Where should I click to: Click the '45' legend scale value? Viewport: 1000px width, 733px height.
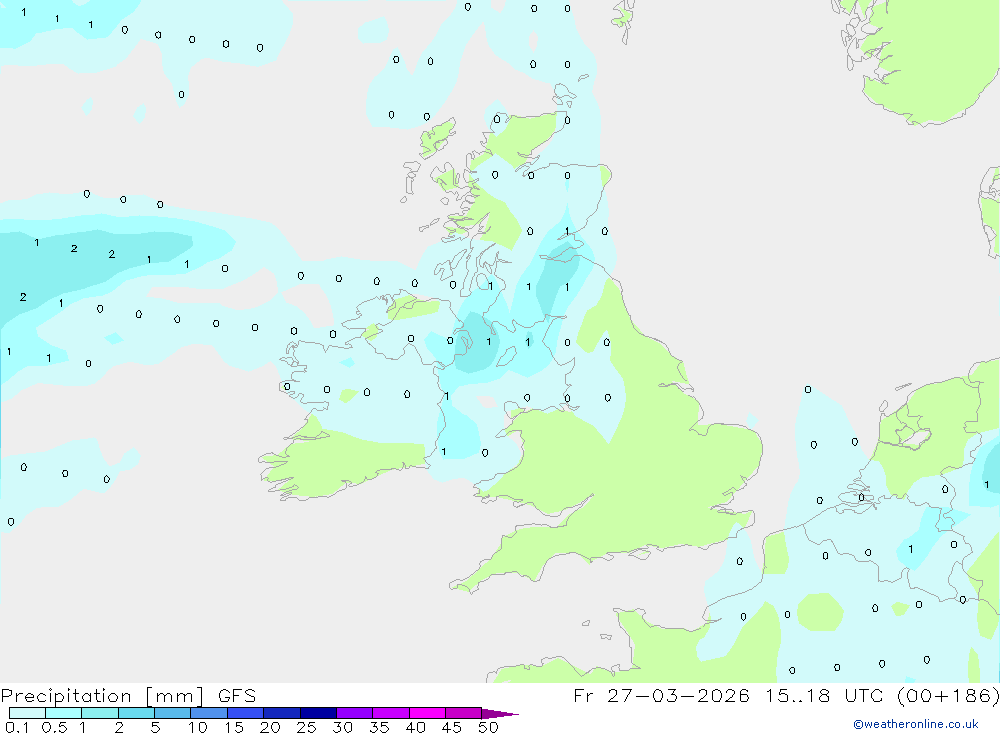click(452, 727)
